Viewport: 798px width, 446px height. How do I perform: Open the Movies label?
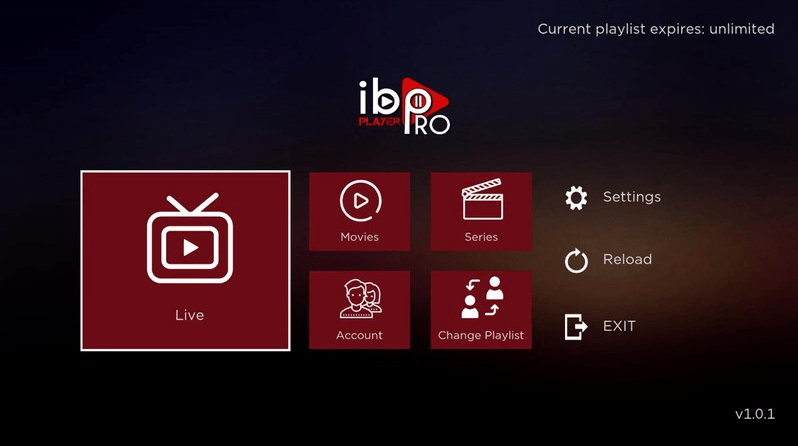(359, 237)
